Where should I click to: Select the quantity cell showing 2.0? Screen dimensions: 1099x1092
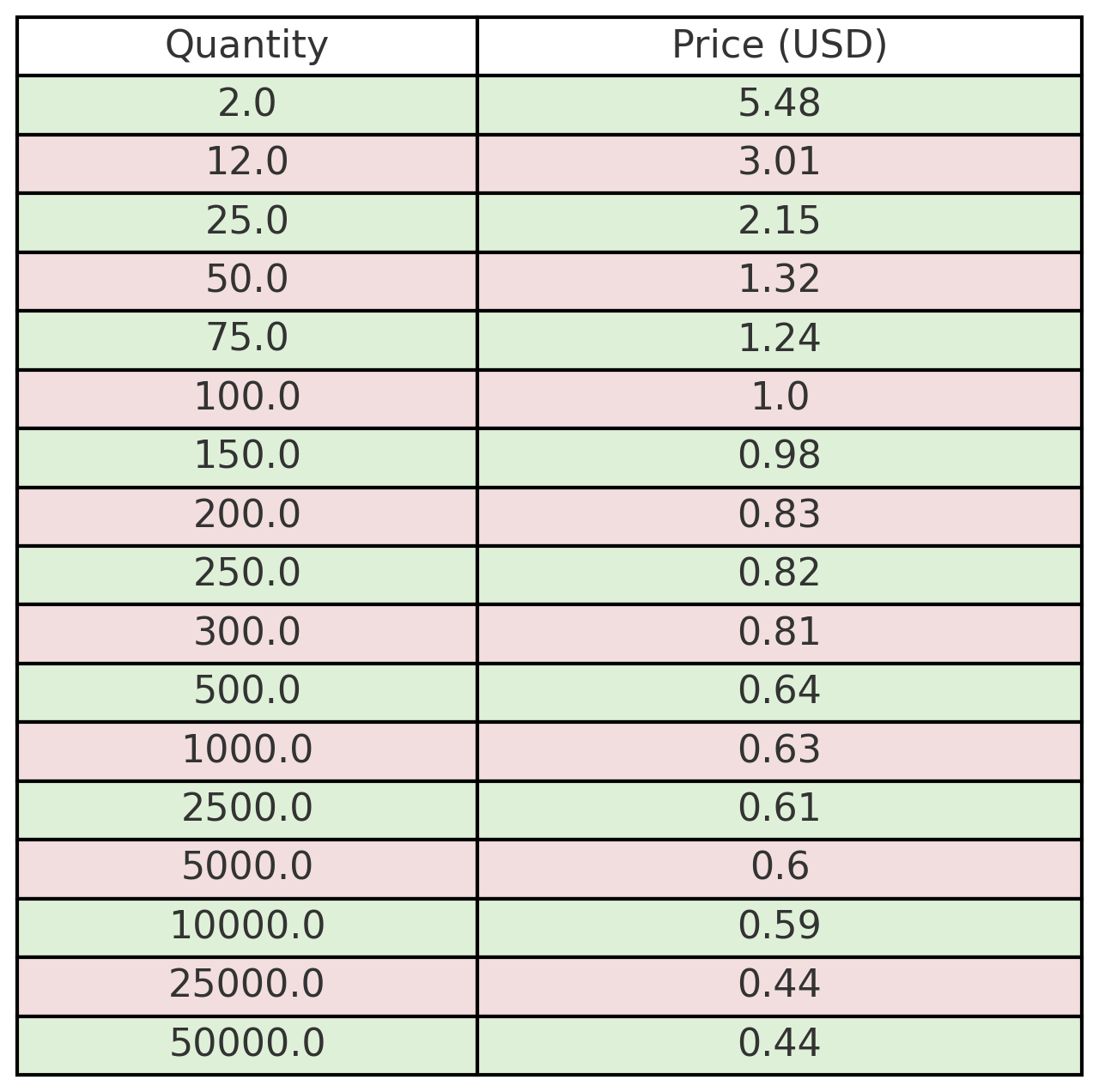pos(247,105)
